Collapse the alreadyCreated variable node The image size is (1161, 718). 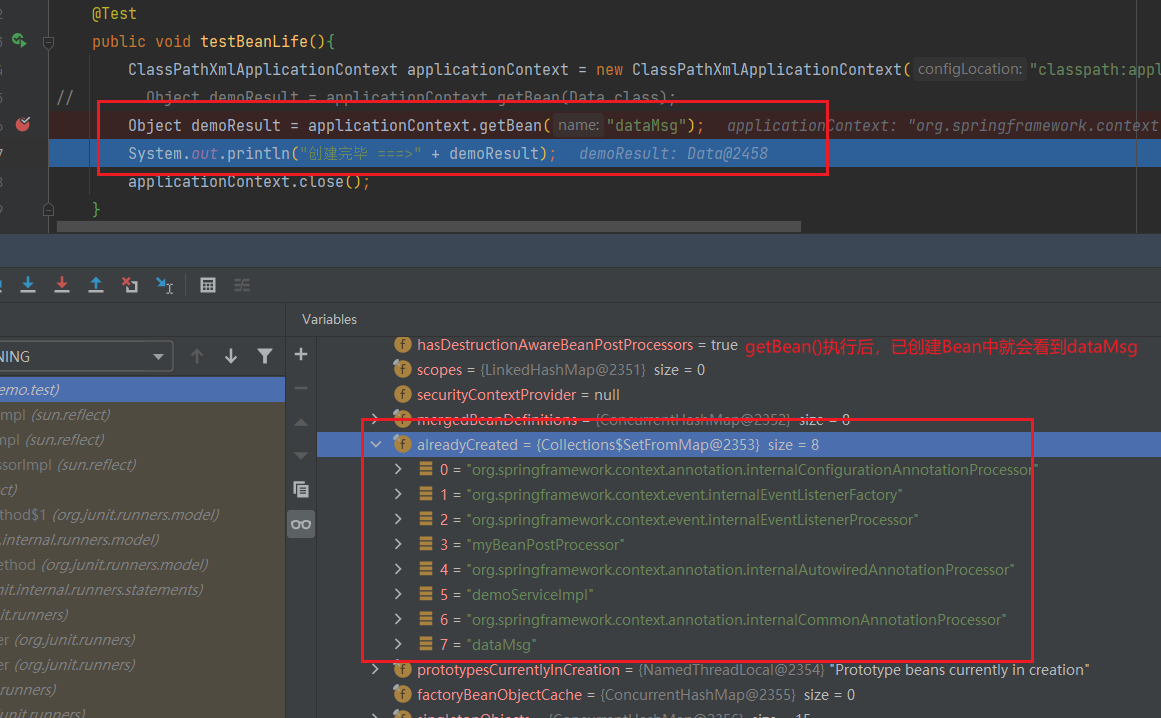[x=376, y=444]
